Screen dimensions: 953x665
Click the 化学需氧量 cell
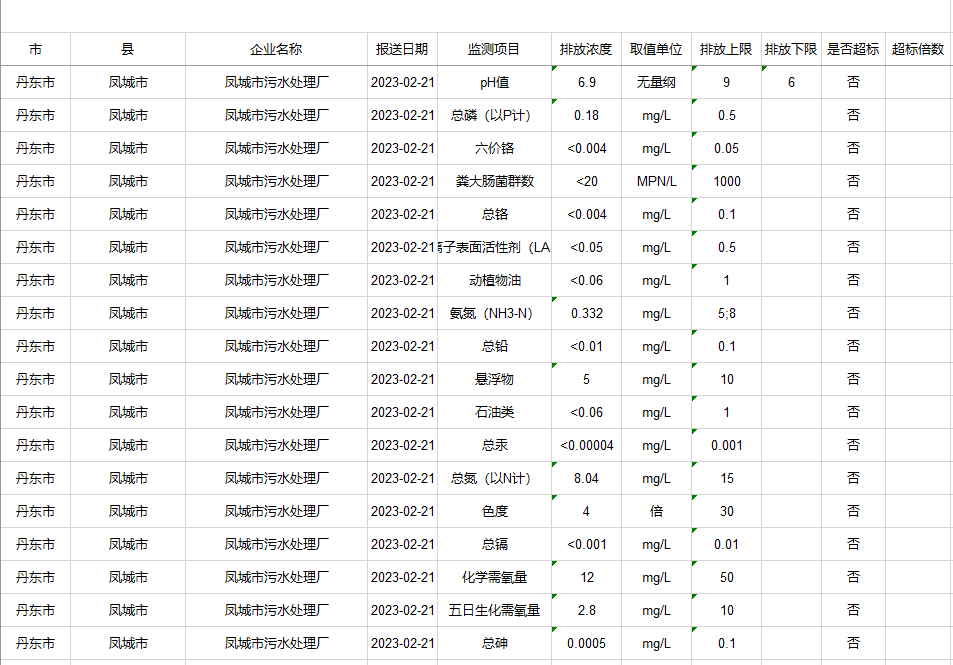494,577
